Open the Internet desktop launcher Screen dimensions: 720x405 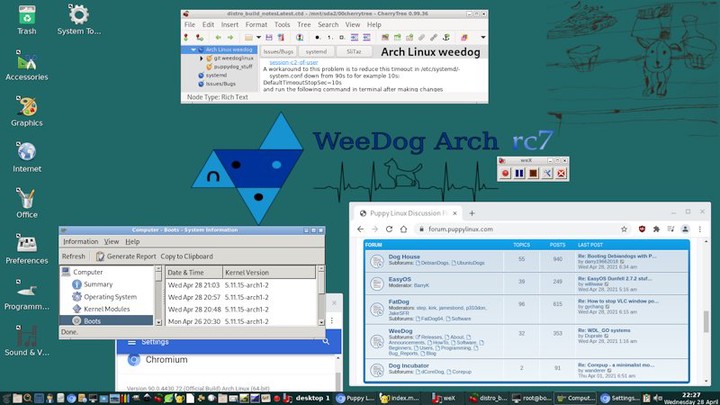tap(27, 158)
